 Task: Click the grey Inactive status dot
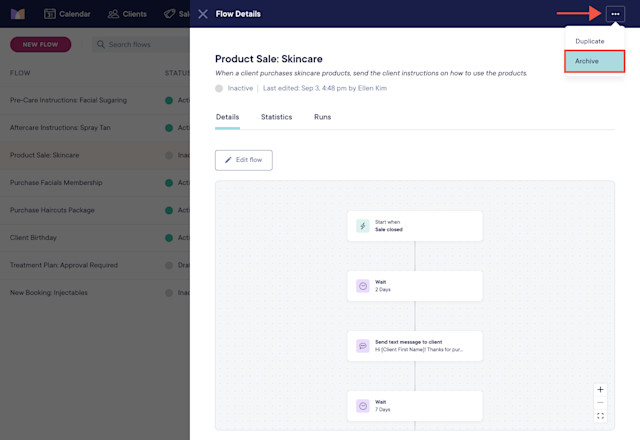[219, 88]
